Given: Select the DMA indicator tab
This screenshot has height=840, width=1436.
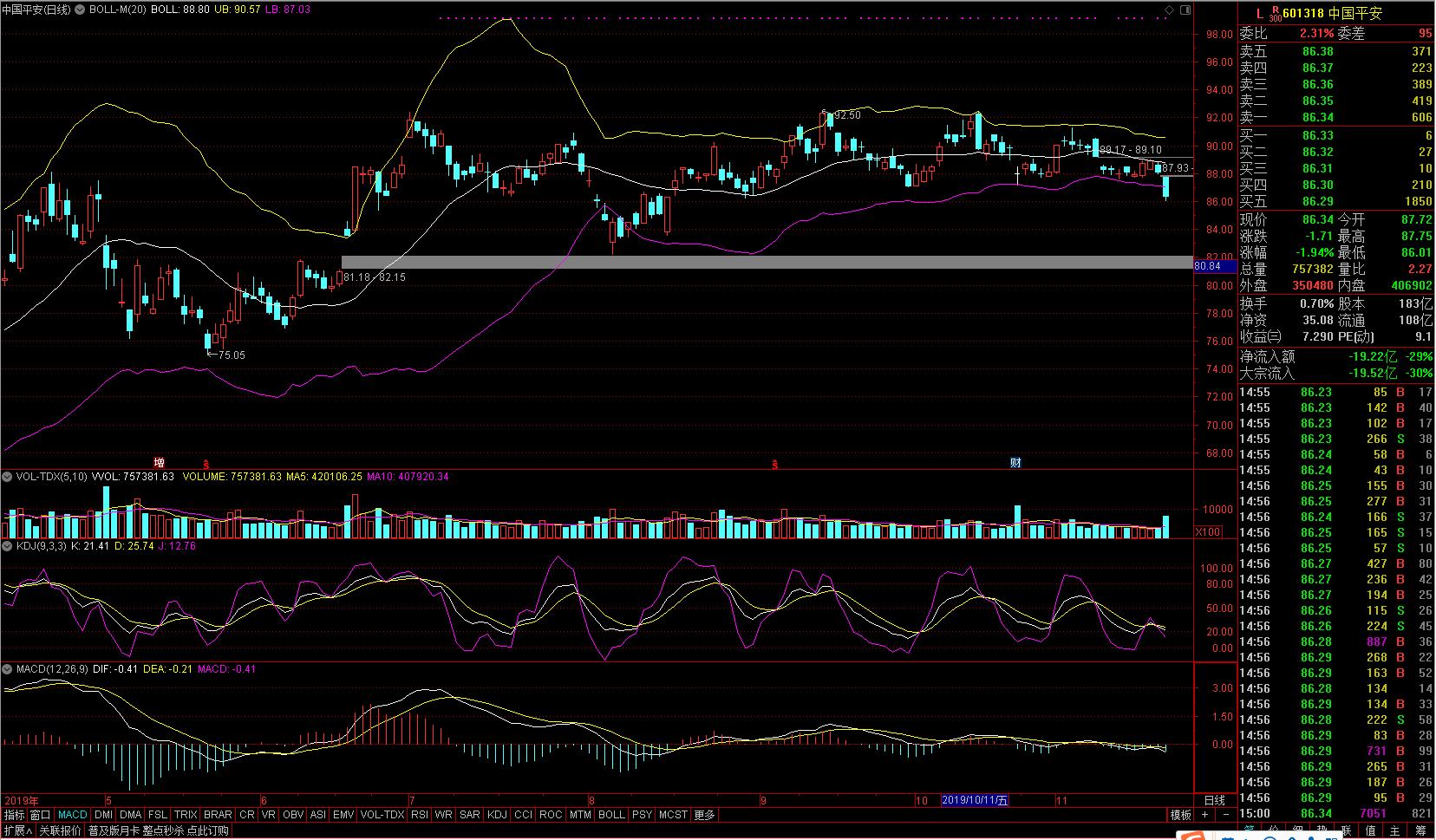Looking at the screenshot, I should click(131, 815).
